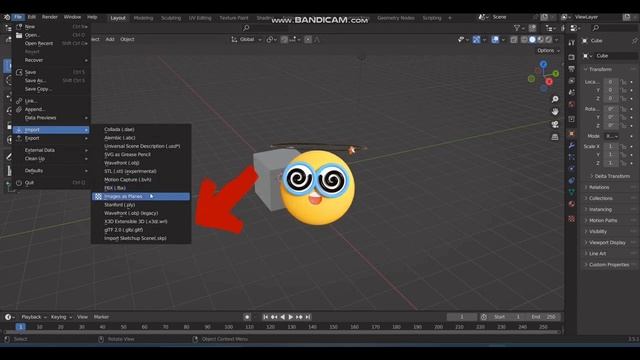
Task: Switch to solid viewport shading
Action: 532,40
